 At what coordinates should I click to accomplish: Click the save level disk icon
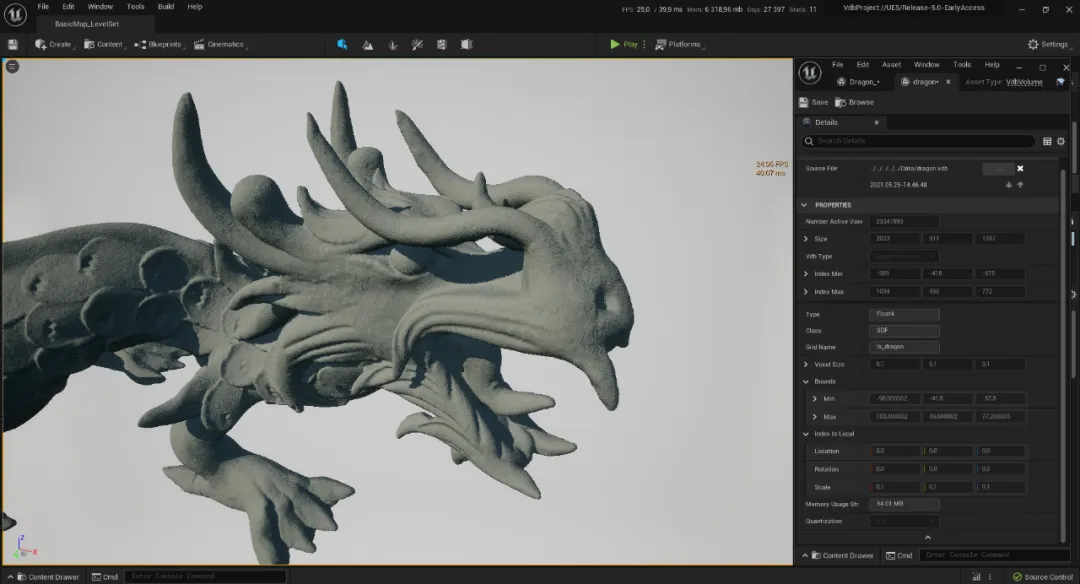13,44
